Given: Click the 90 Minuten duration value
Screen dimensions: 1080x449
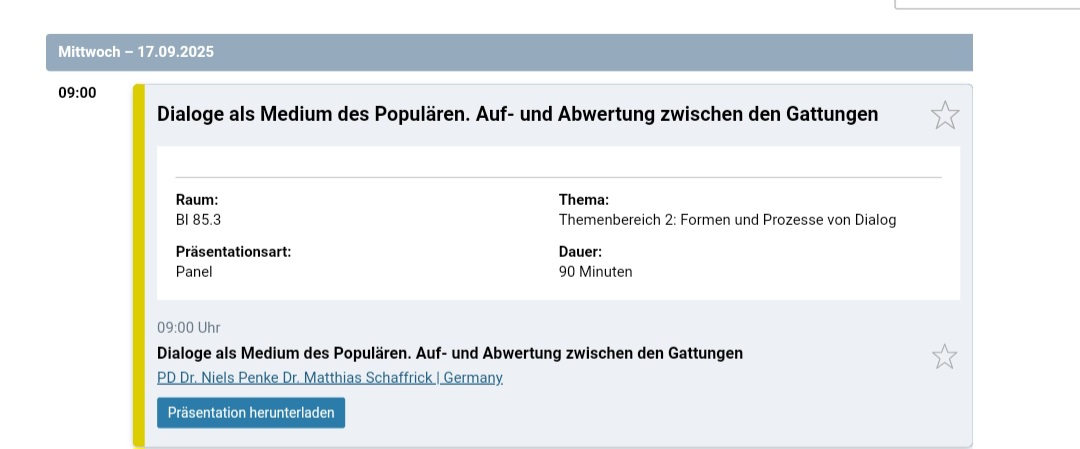Looking at the screenshot, I should (x=595, y=271).
